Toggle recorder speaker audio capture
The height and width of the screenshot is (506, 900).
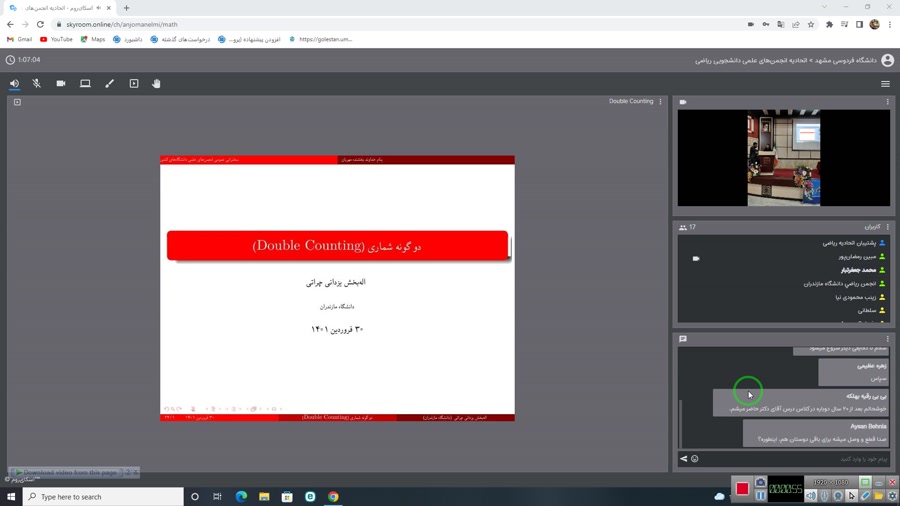click(x=810, y=496)
